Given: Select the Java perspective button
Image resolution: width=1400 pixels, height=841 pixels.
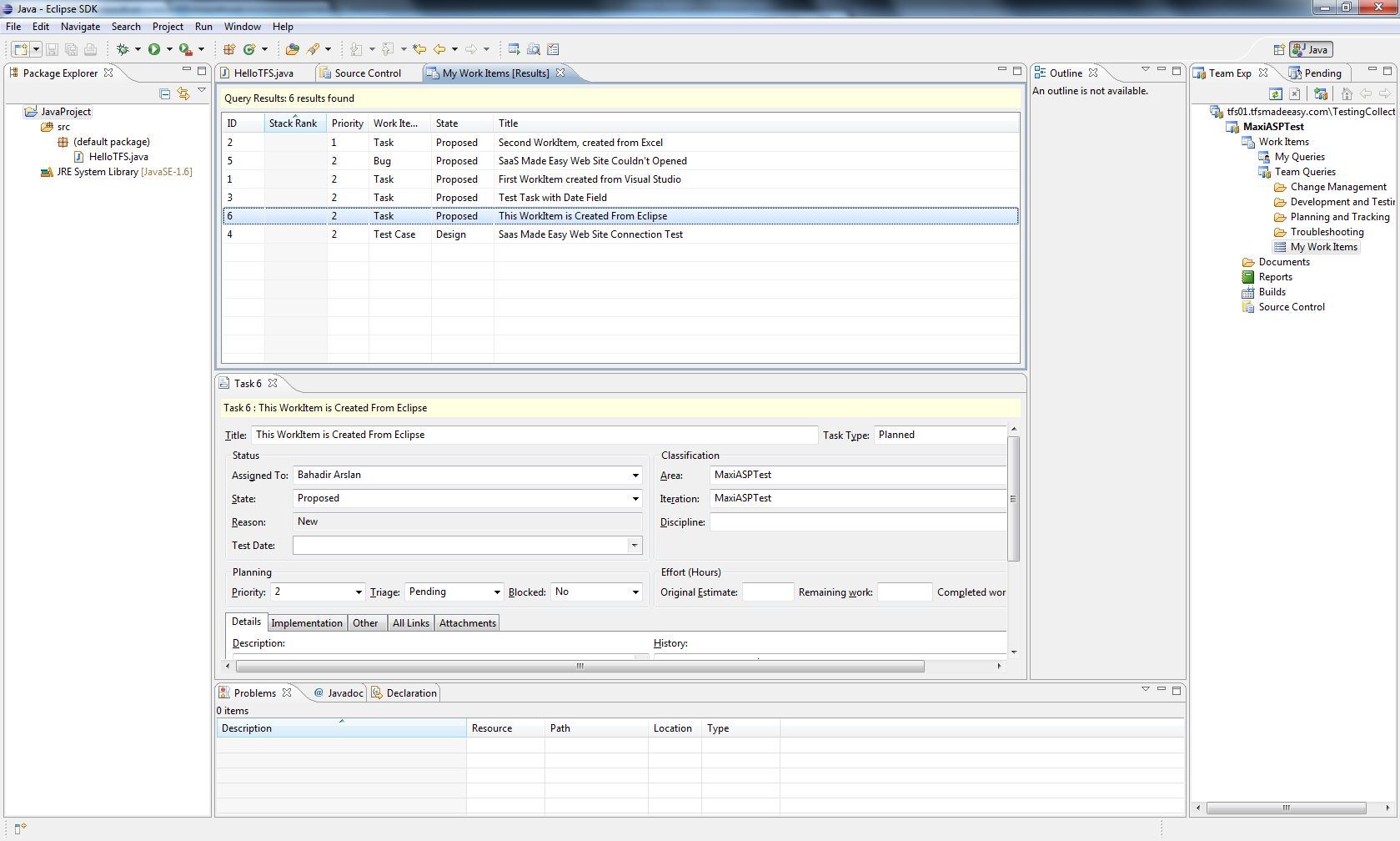Looking at the screenshot, I should [1311, 50].
